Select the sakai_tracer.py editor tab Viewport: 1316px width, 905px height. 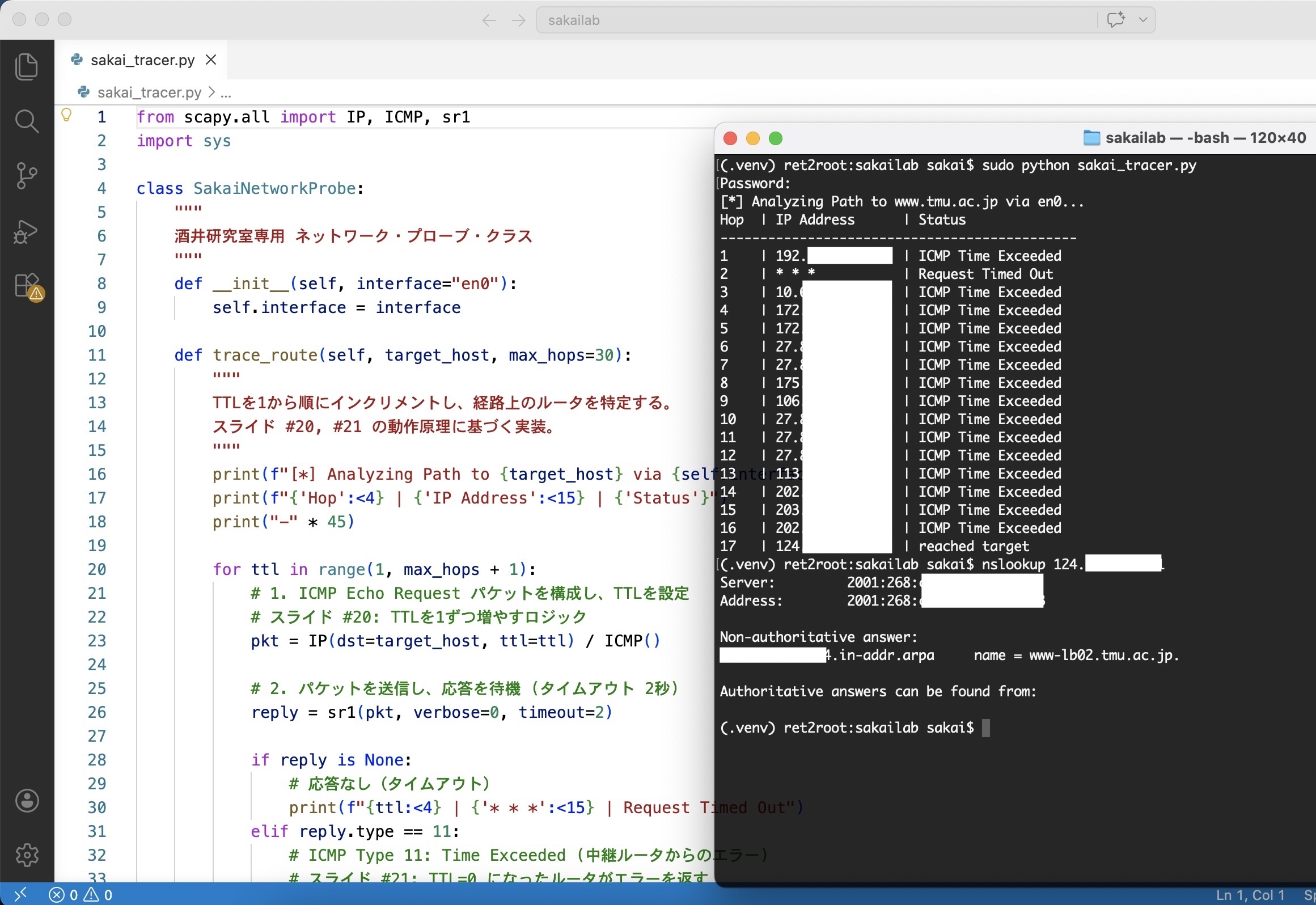pyautogui.click(x=141, y=59)
